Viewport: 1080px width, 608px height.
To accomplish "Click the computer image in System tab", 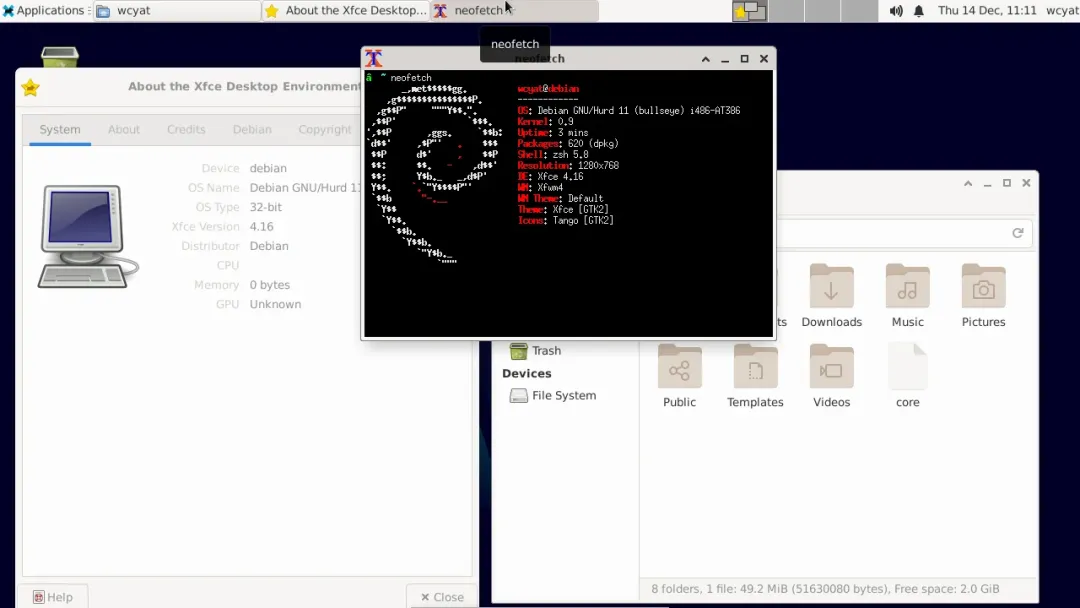I will [x=87, y=236].
